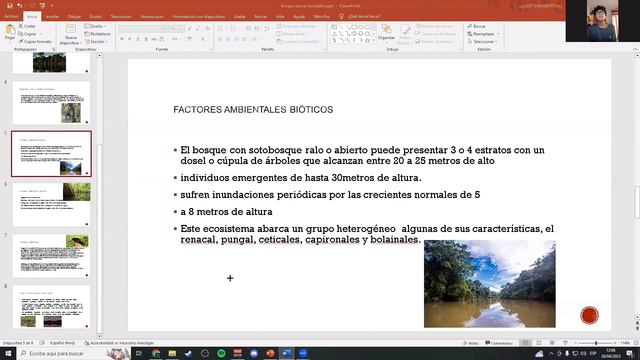Viewport: 640px width, 360px height.
Task: Select slide 7 thumbnail with bird image
Action: click(51, 256)
